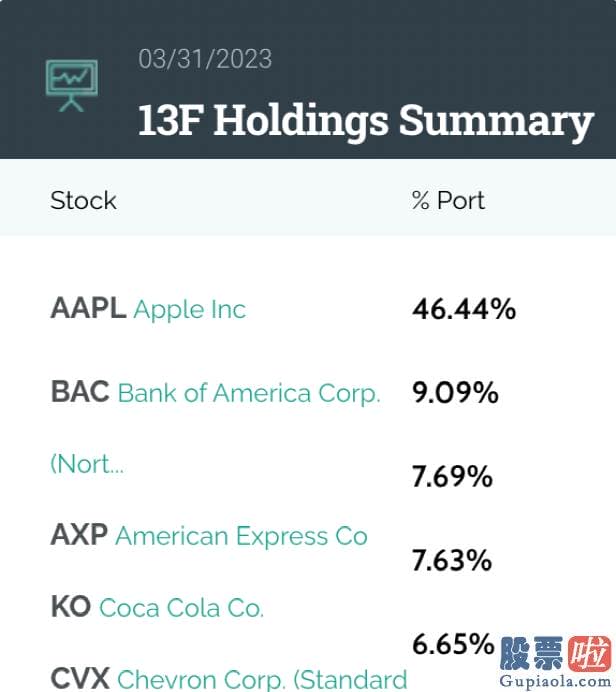
Task: Click the presentation chart icon in header
Action: (x=72, y=86)
